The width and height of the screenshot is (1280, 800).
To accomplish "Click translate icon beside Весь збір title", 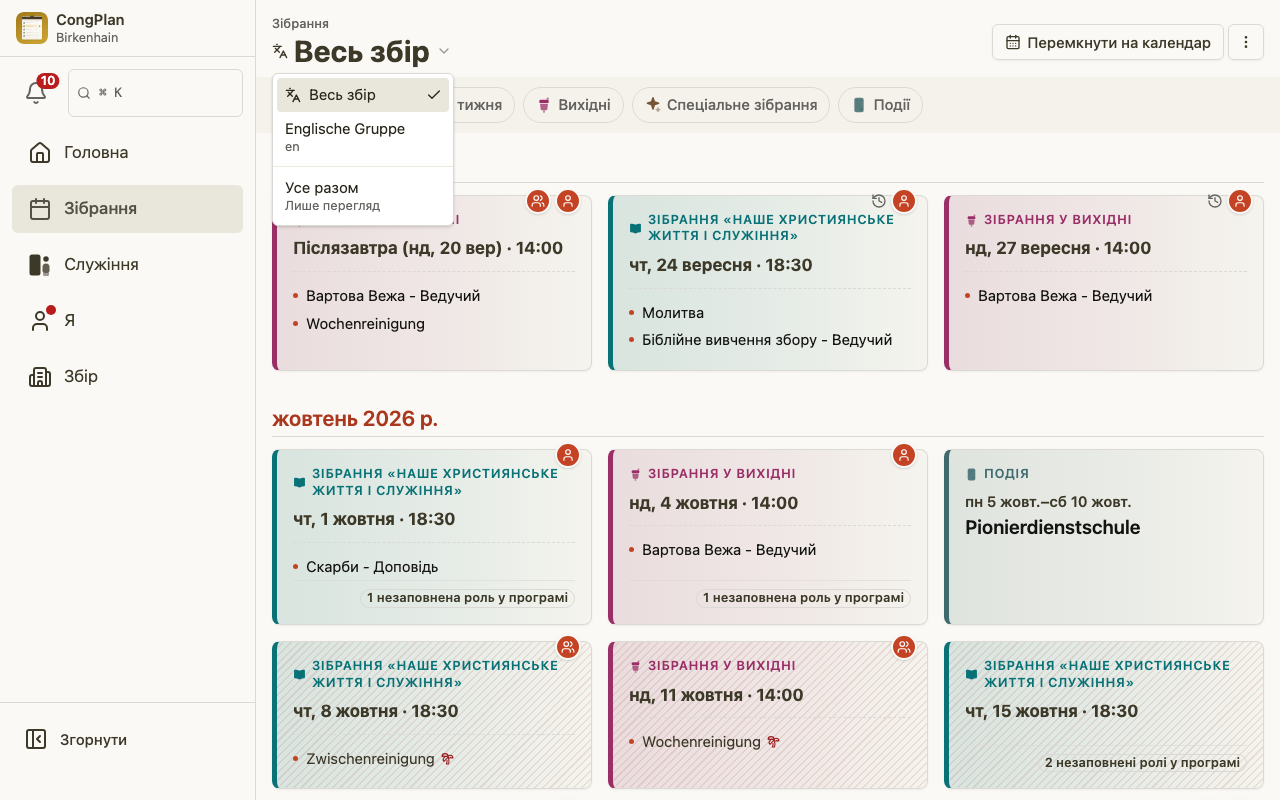I will pos(280,51).
